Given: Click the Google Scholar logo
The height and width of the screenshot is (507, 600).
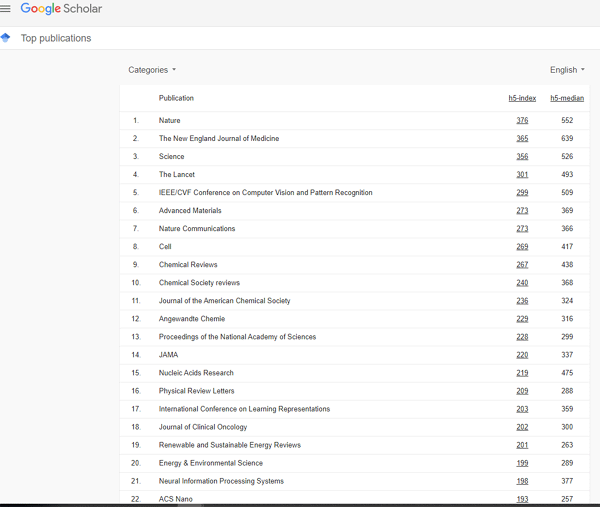Looking at the screenshot, I should coord(61,9).
